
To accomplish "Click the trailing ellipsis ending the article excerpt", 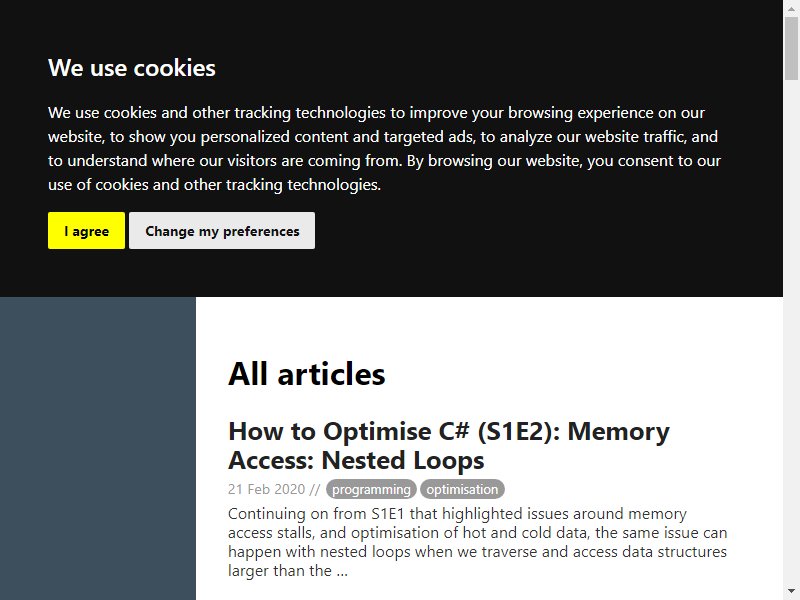I will (342, 571).
